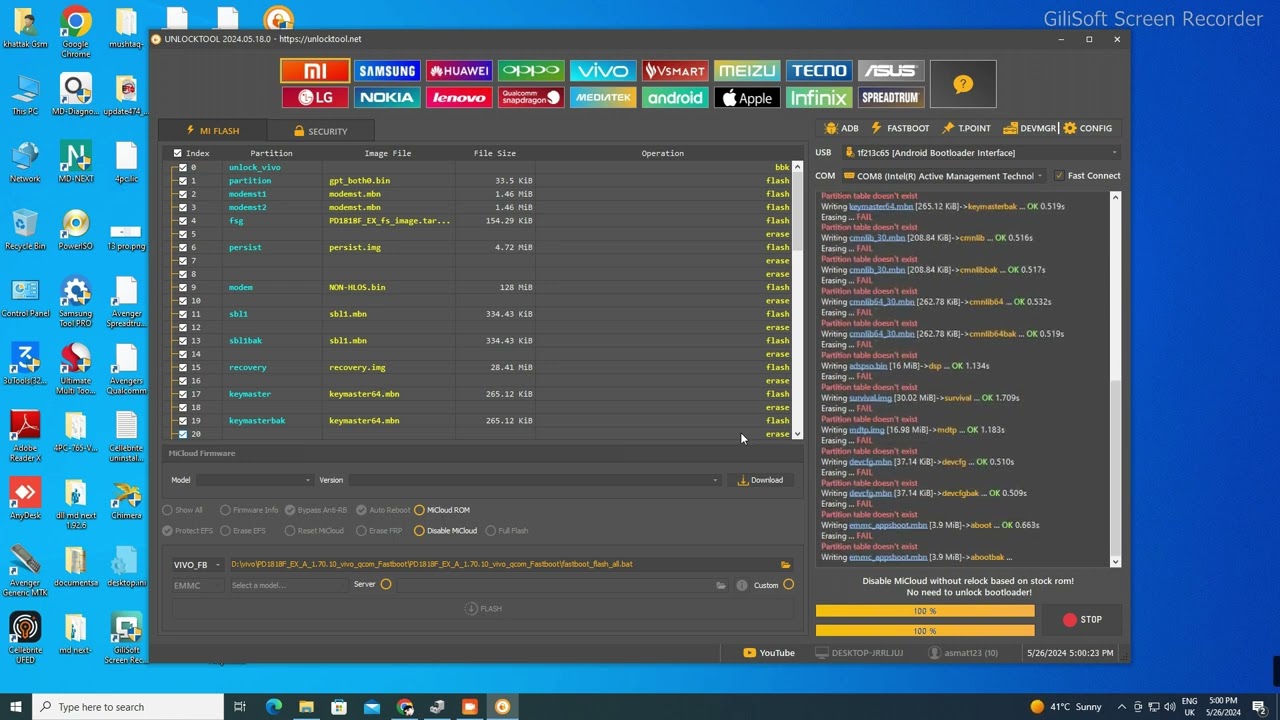Toggle the Custom radio option
The height and width of the screenshot is (720, 1280).
788,585
